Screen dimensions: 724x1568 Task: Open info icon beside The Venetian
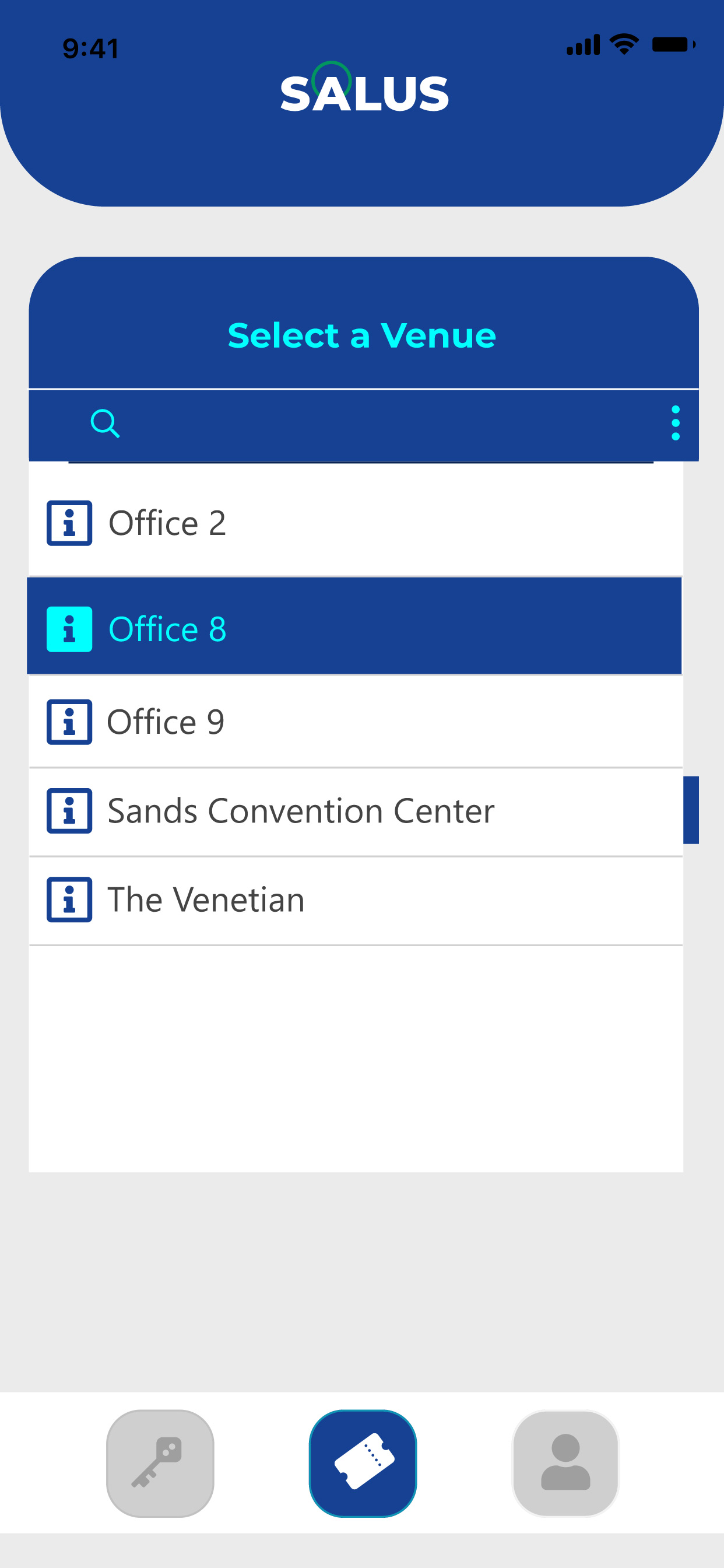69,899
